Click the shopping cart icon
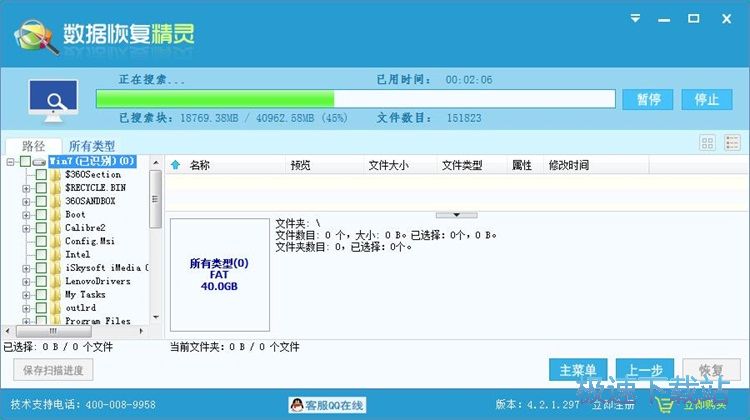Image resolution: width=750 pixels, height=420 pixels. (664, 406)
